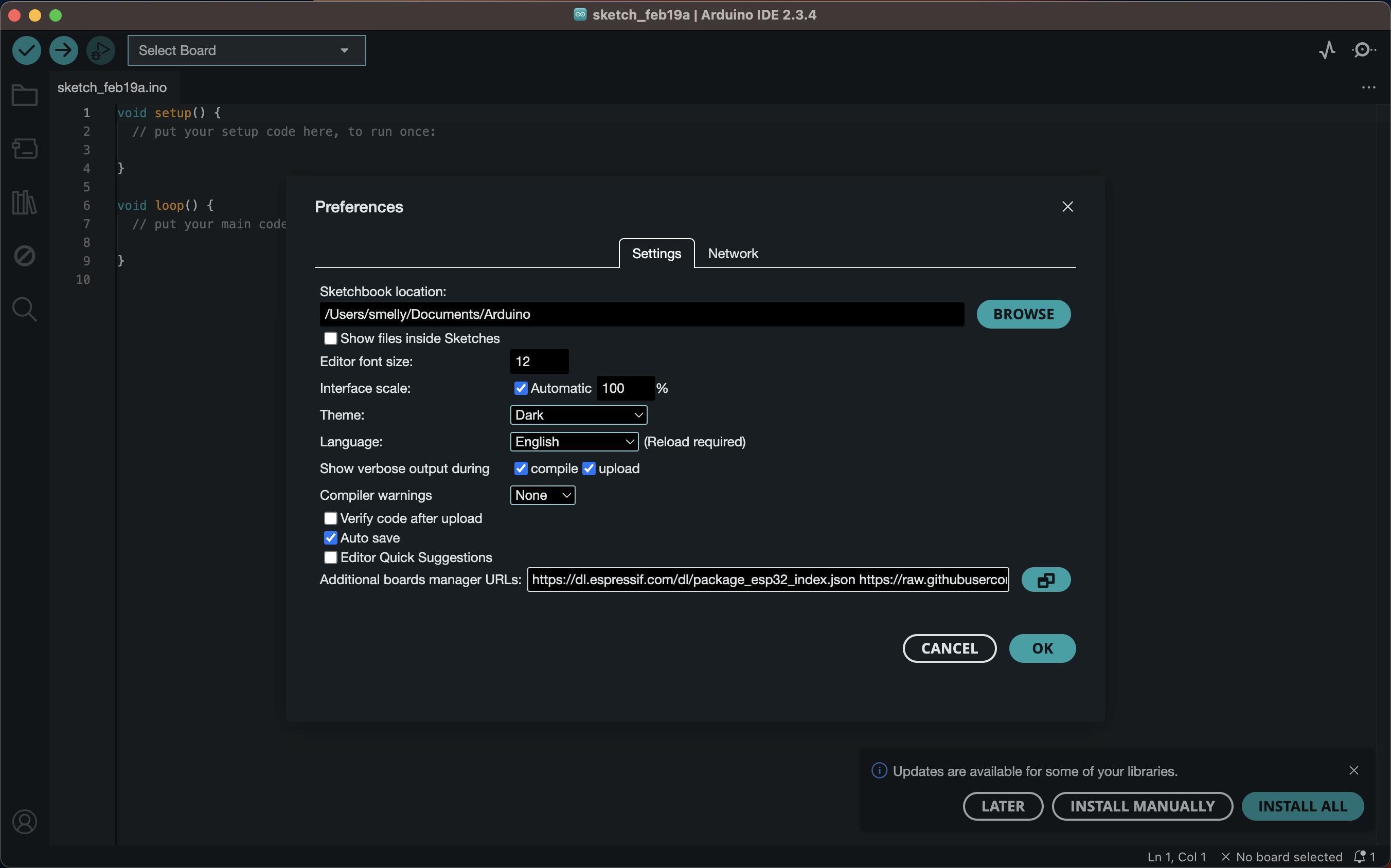Select the Settings tab

coord(656,254)
